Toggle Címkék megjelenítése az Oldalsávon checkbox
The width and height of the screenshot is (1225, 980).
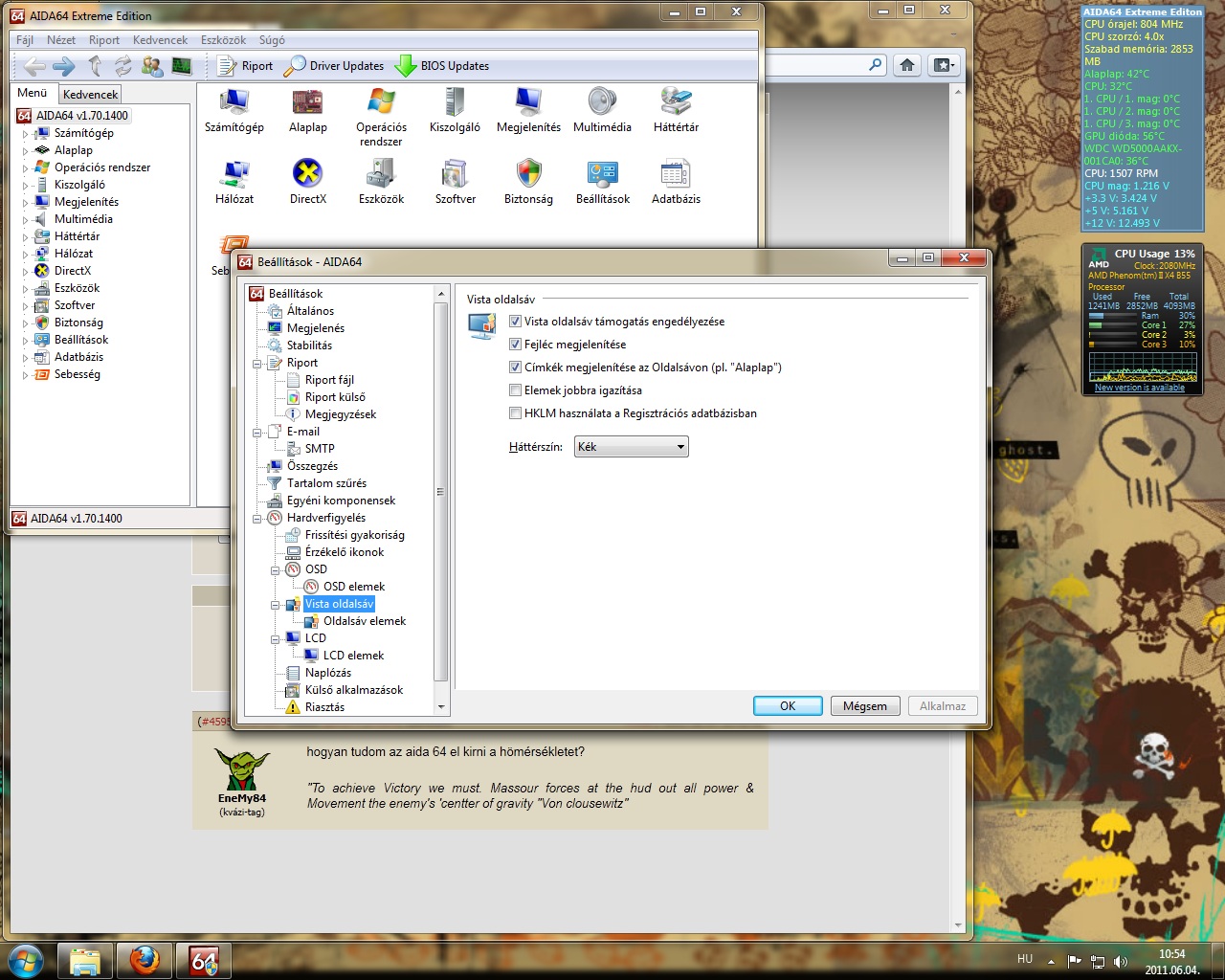[515, 367]
